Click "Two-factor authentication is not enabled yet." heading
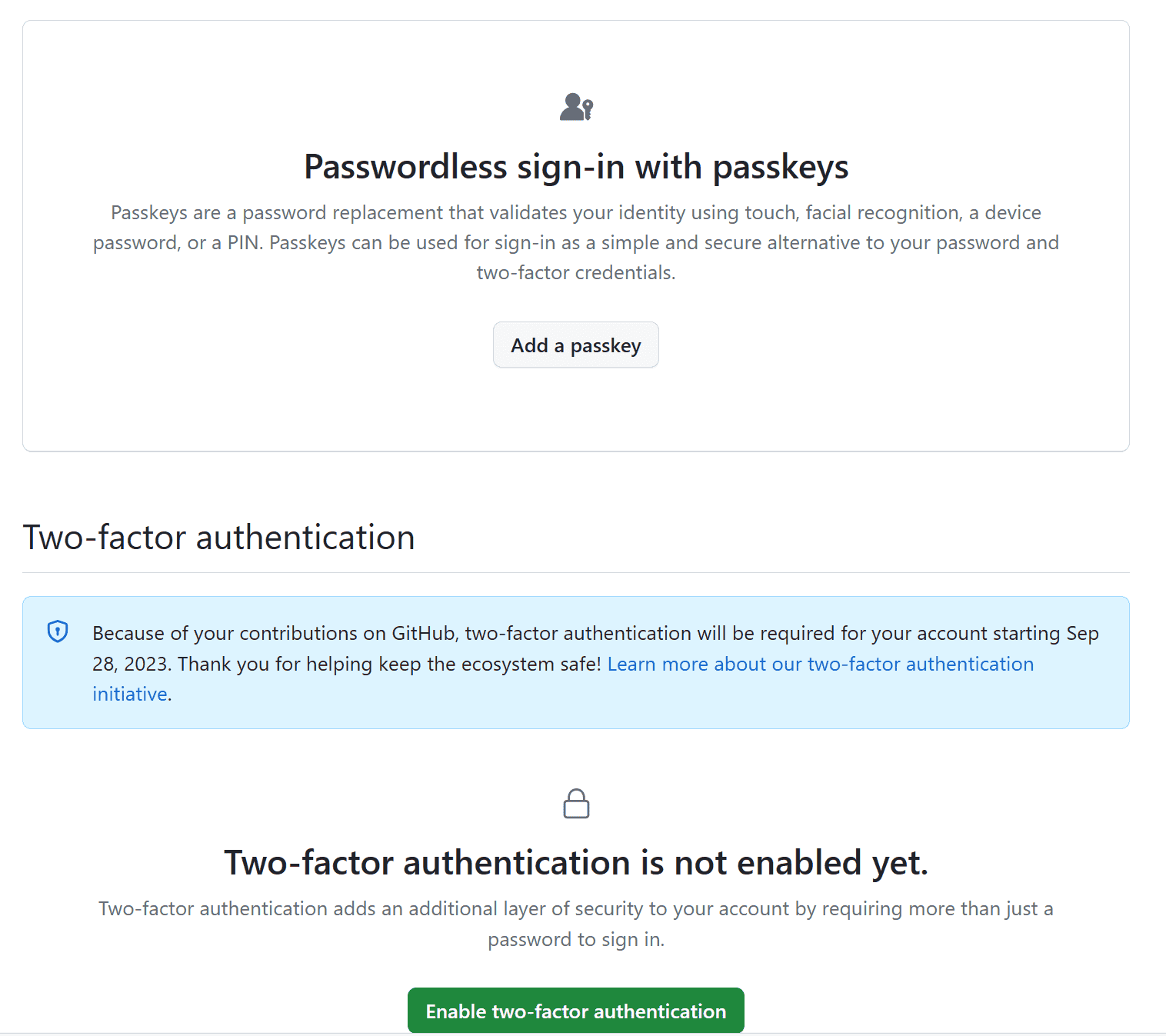Viewport: 1166px width, 1036px height. pyautogui.click(x=576, y=862)
